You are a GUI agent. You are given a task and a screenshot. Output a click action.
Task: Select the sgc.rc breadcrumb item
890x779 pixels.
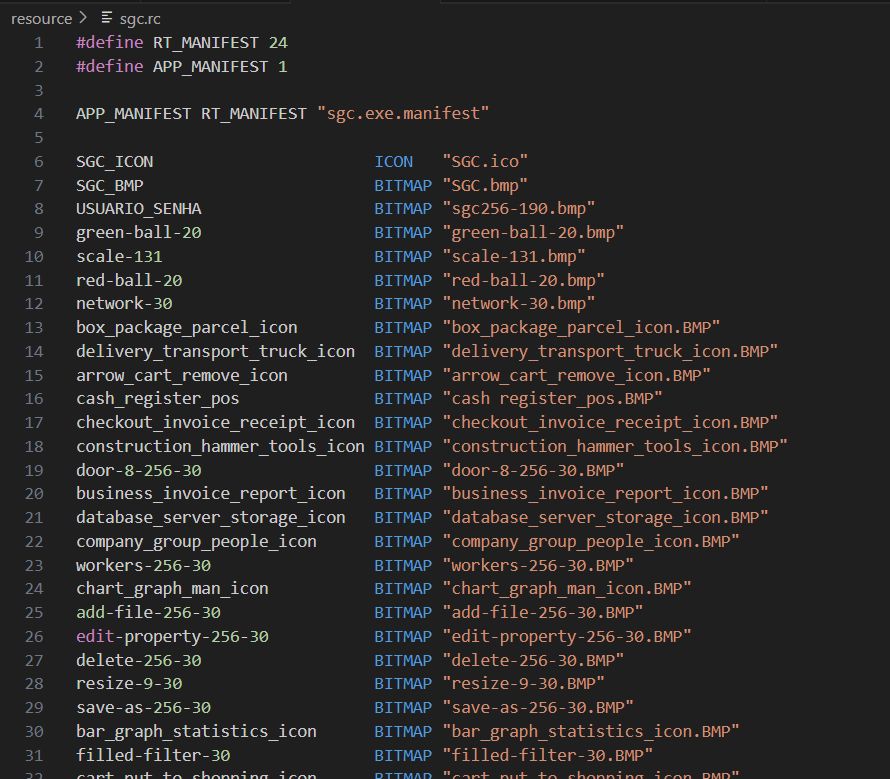142,18
